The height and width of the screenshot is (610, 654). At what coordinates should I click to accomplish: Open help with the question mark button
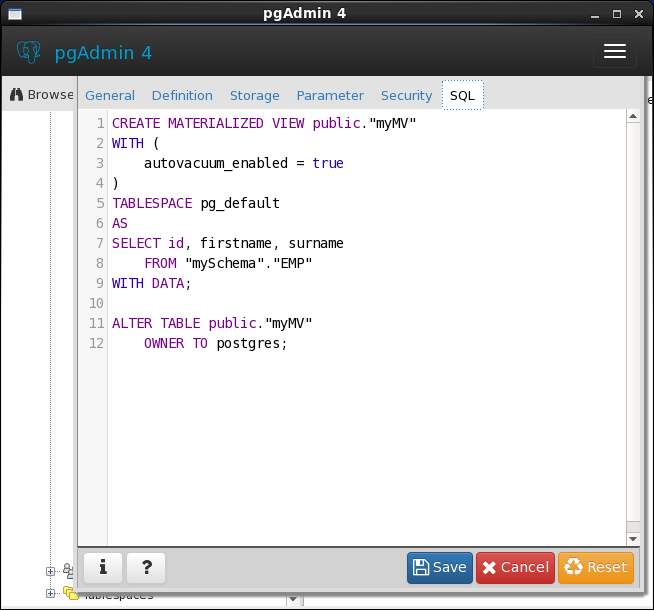pos(146,567)
